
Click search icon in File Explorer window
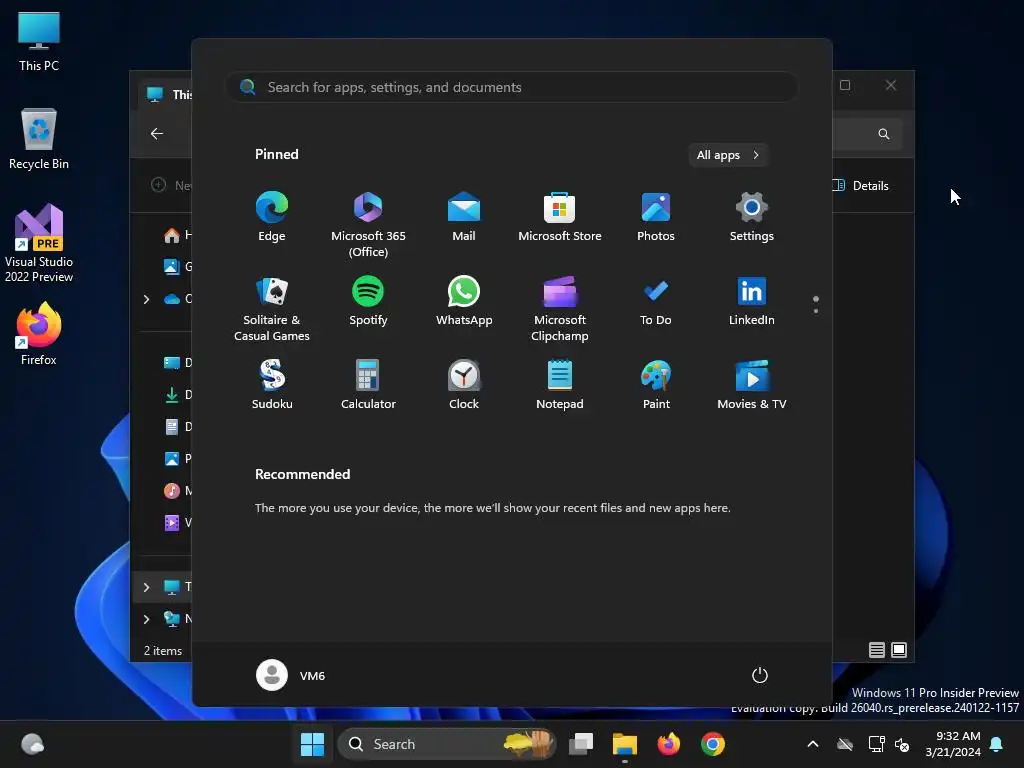pos(884,134)
